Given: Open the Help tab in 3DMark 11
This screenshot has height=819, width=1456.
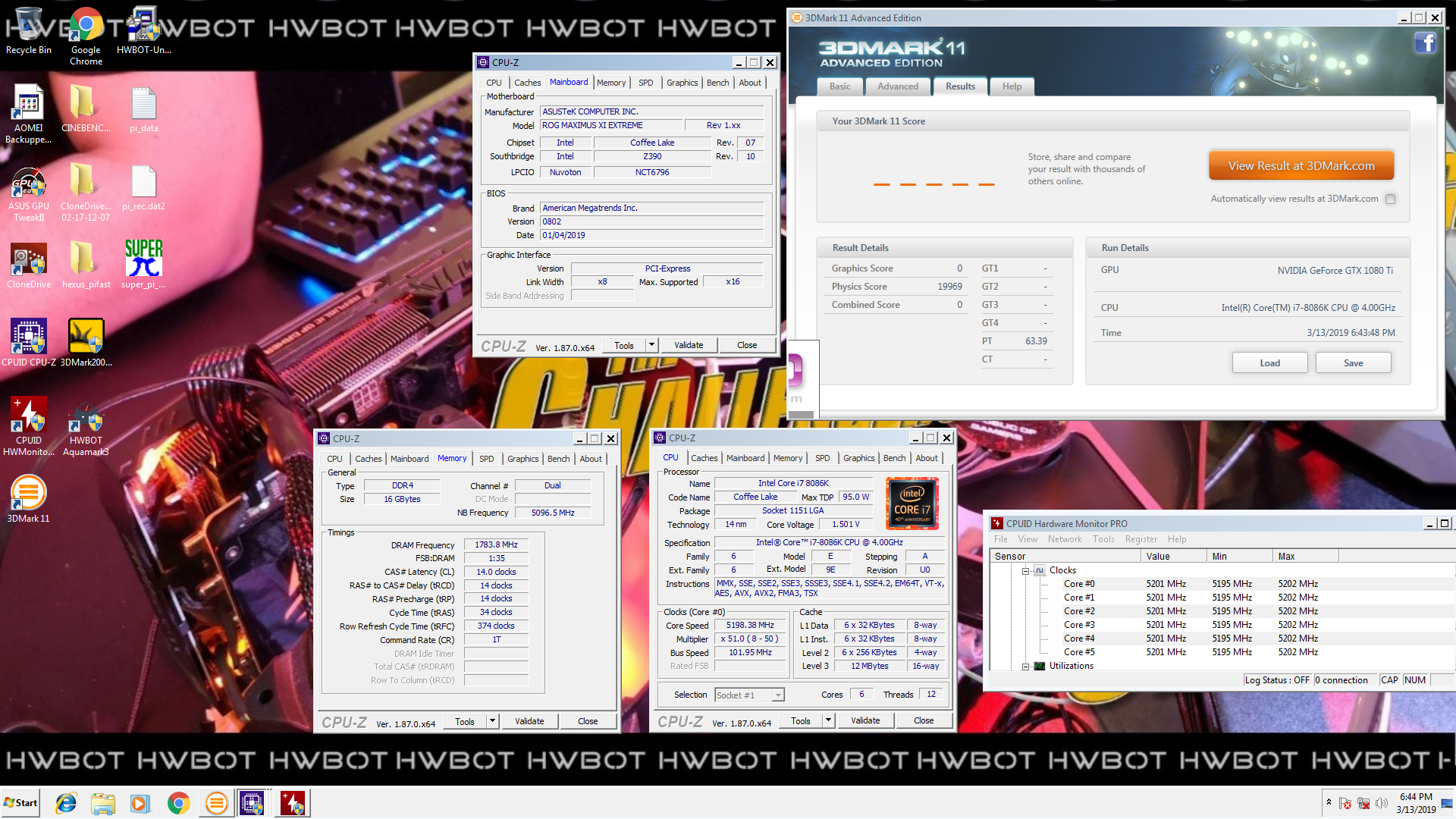Looking at the screenshot, I should 1012,86.
